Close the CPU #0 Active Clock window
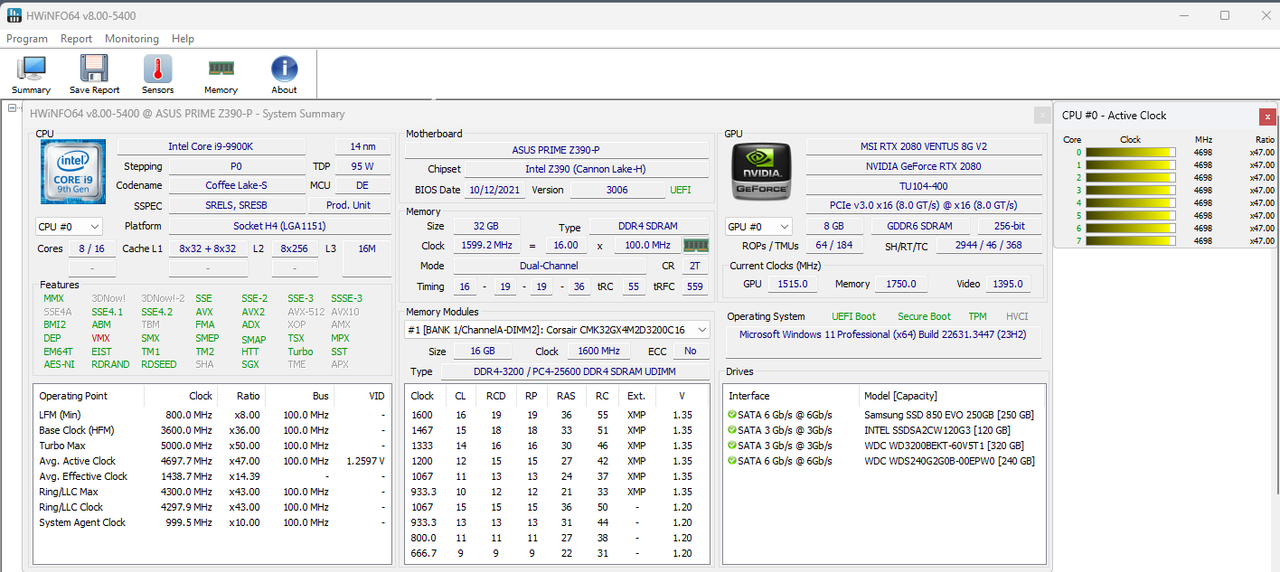The height and width of the screenshot is (572, 1280). point(1267,116)
